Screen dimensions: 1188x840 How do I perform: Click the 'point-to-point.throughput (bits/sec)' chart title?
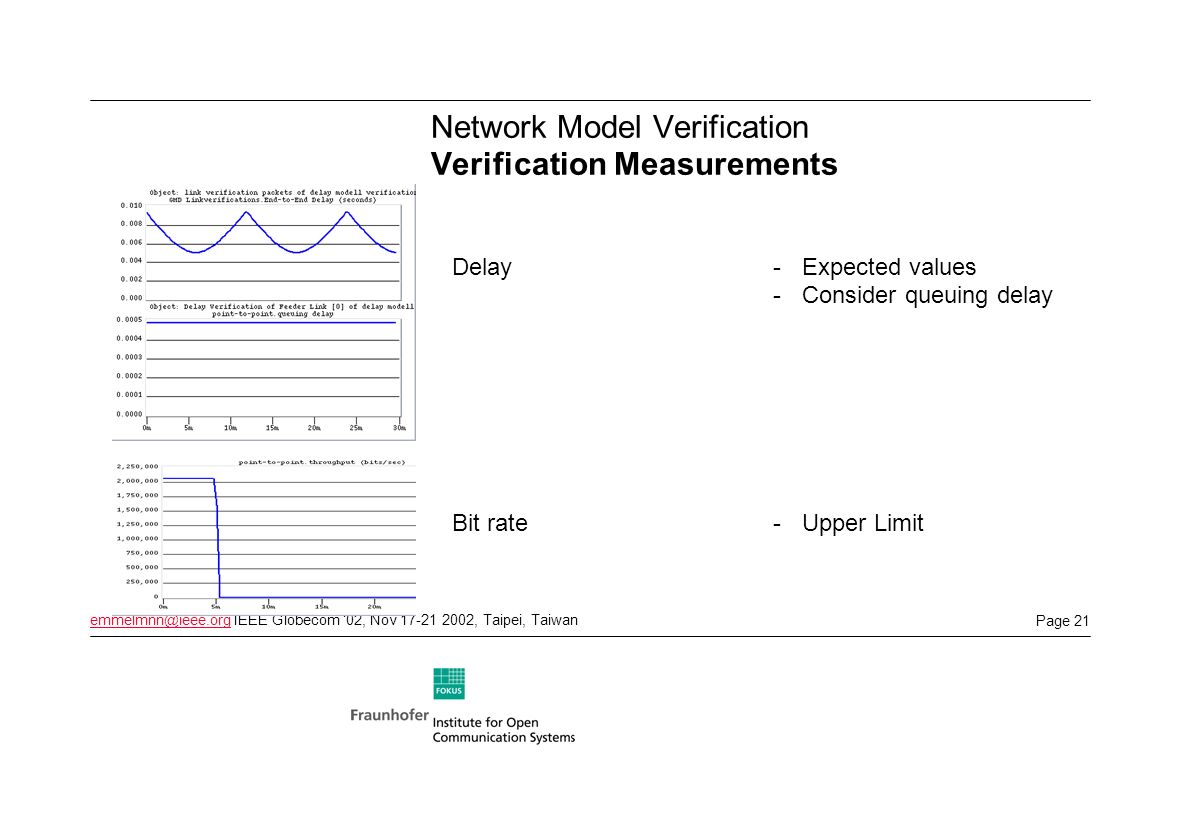322,462
